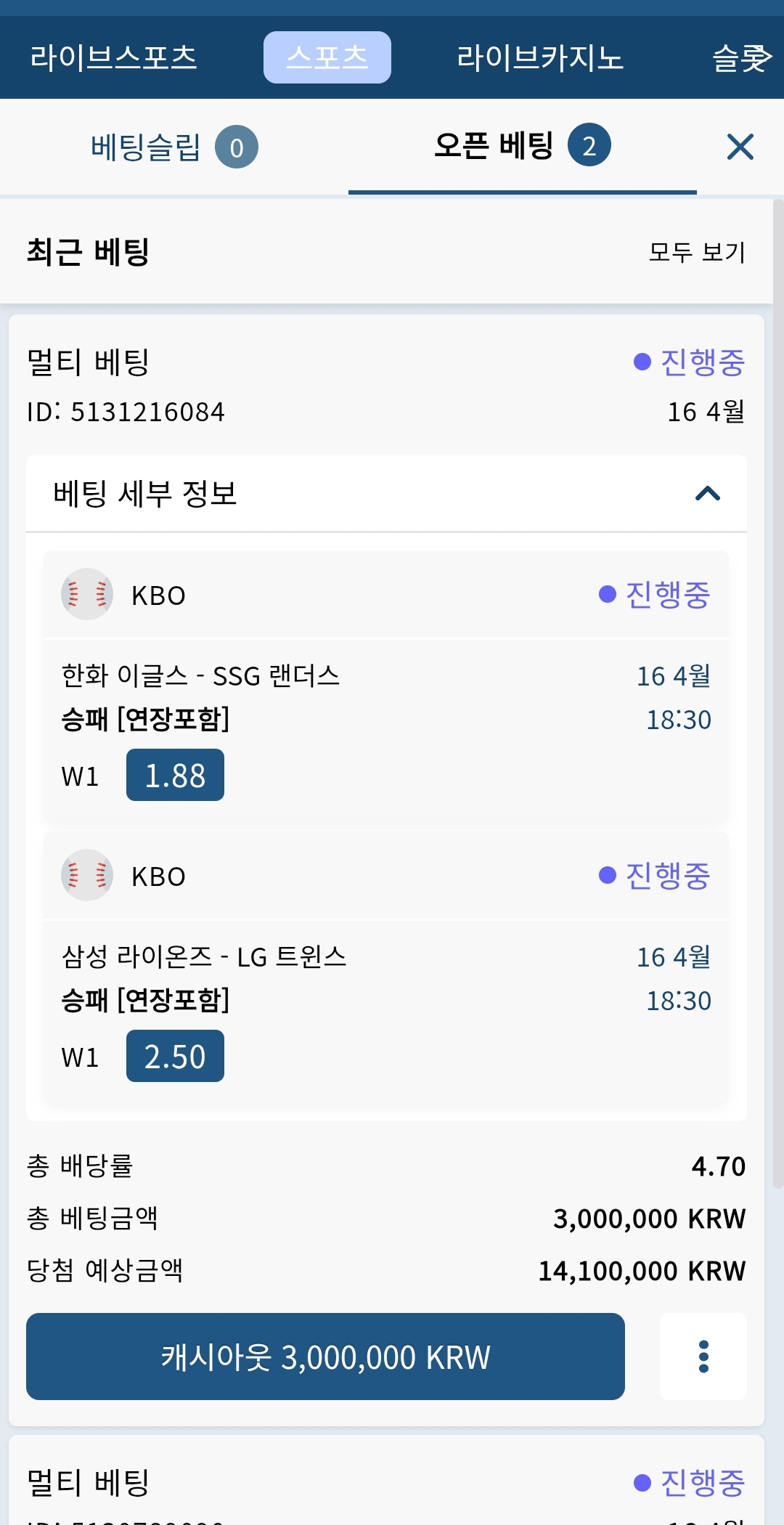Click the 1.88 odds box
This screenshot has width=784, height=1525.
(x=175, y=776)
